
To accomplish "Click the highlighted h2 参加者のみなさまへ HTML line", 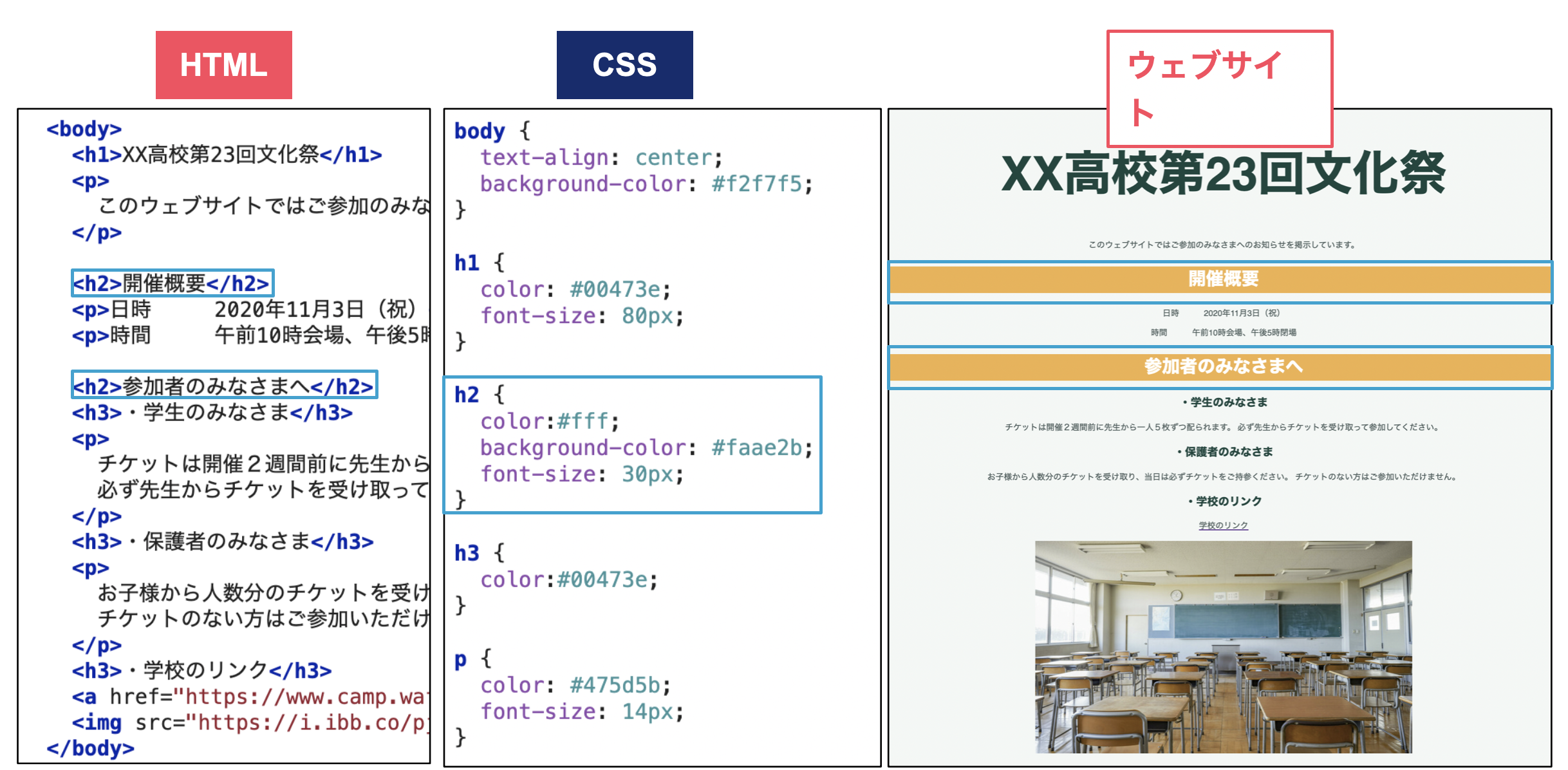I will point(223,386).
